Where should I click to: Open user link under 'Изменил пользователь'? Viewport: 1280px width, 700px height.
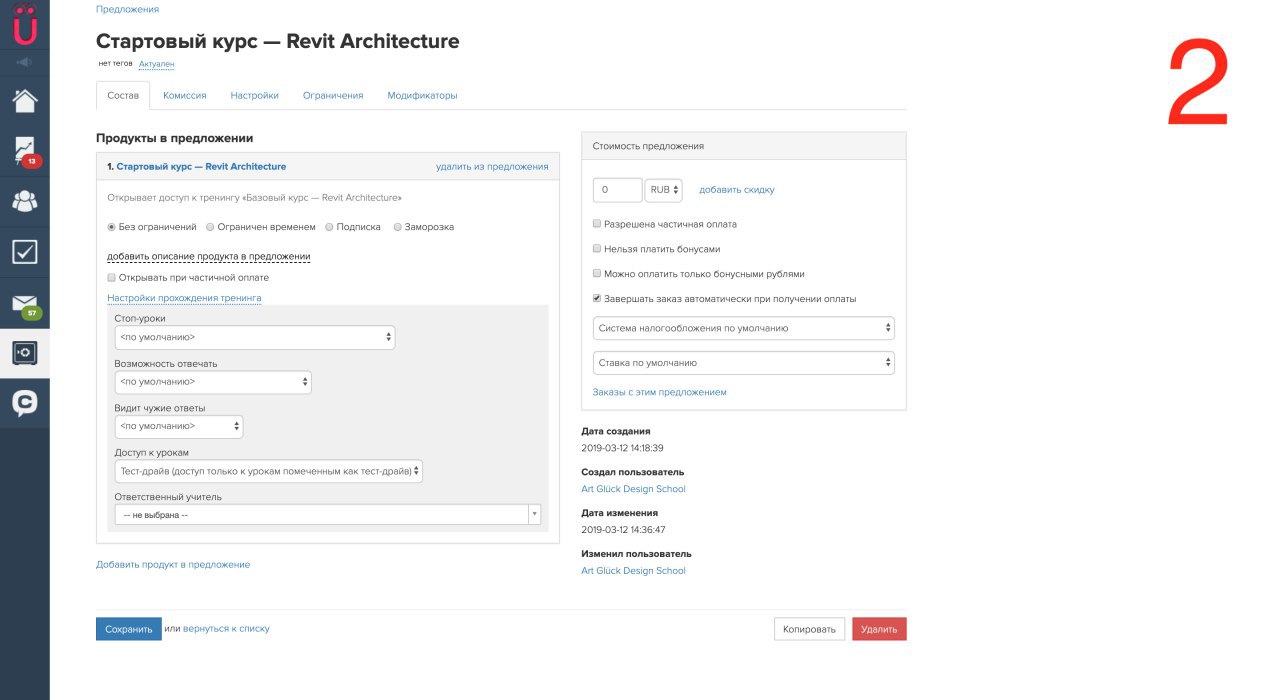coord(633,570)
